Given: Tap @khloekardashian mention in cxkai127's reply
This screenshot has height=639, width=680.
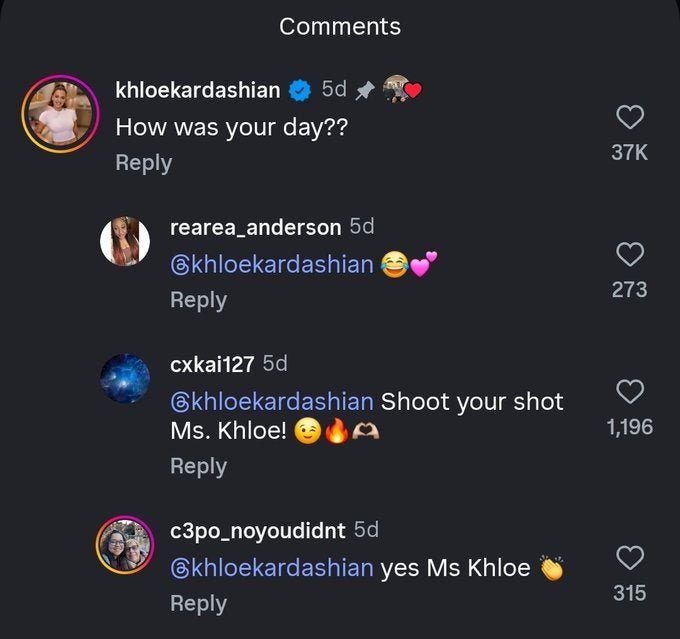Looking at the screenshot, I should (x=273, y=402).
